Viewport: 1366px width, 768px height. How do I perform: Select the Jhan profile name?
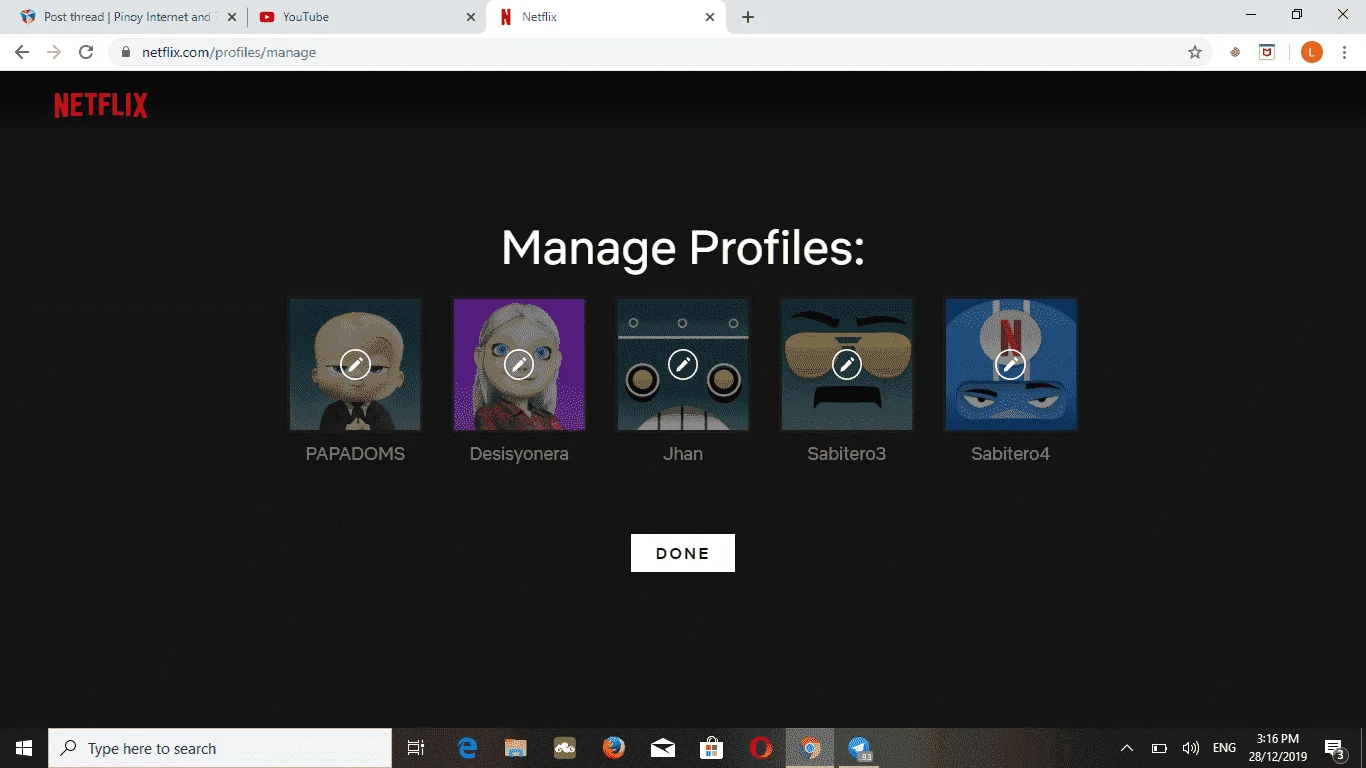(x=683, y=454)
